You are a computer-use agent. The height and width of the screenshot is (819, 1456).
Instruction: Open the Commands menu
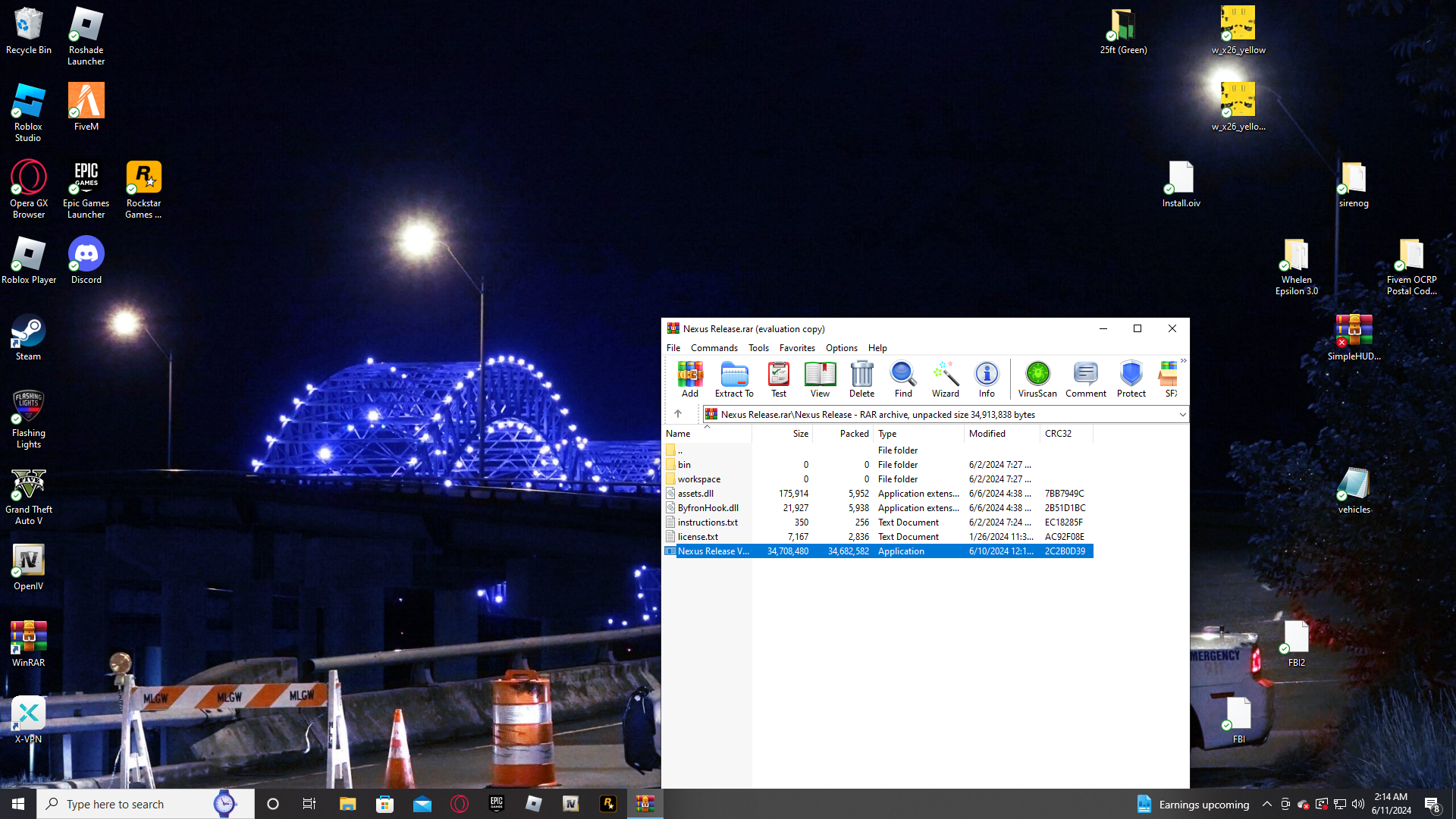coord(714,348)
